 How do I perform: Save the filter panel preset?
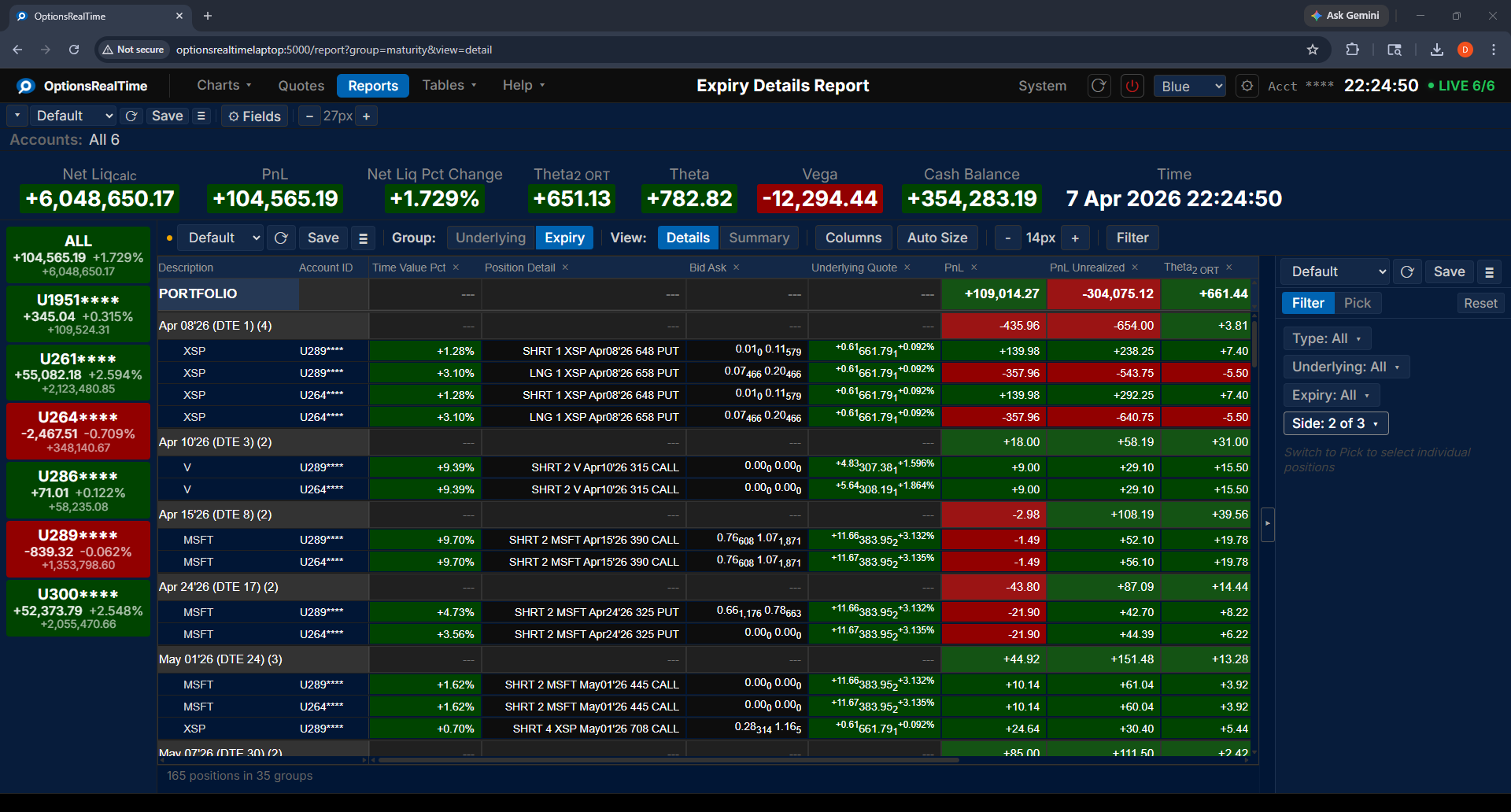point(1449,271)
